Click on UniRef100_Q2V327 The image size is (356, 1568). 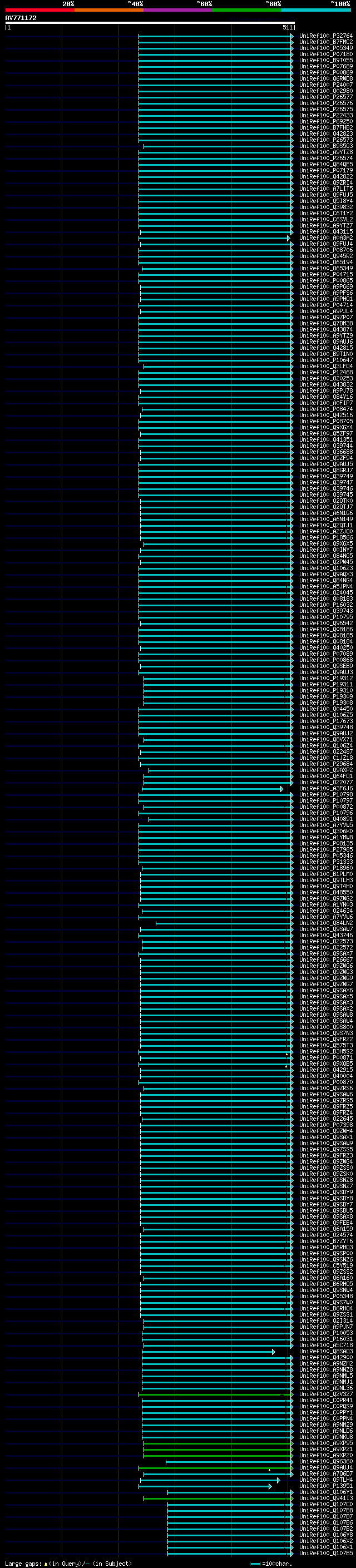coord(326,1394)
